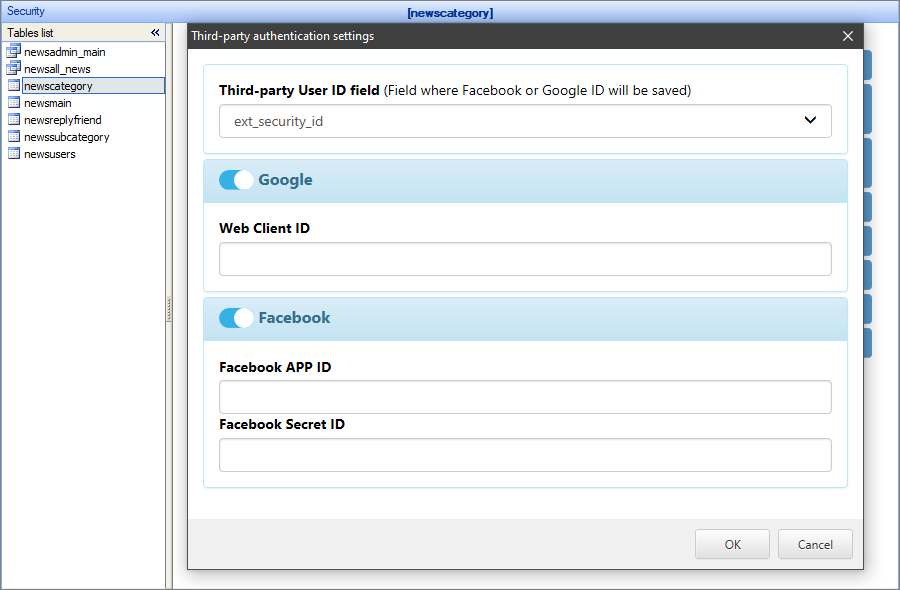
Task: Disable the Google authentication toggle
Action: point(236,180)
